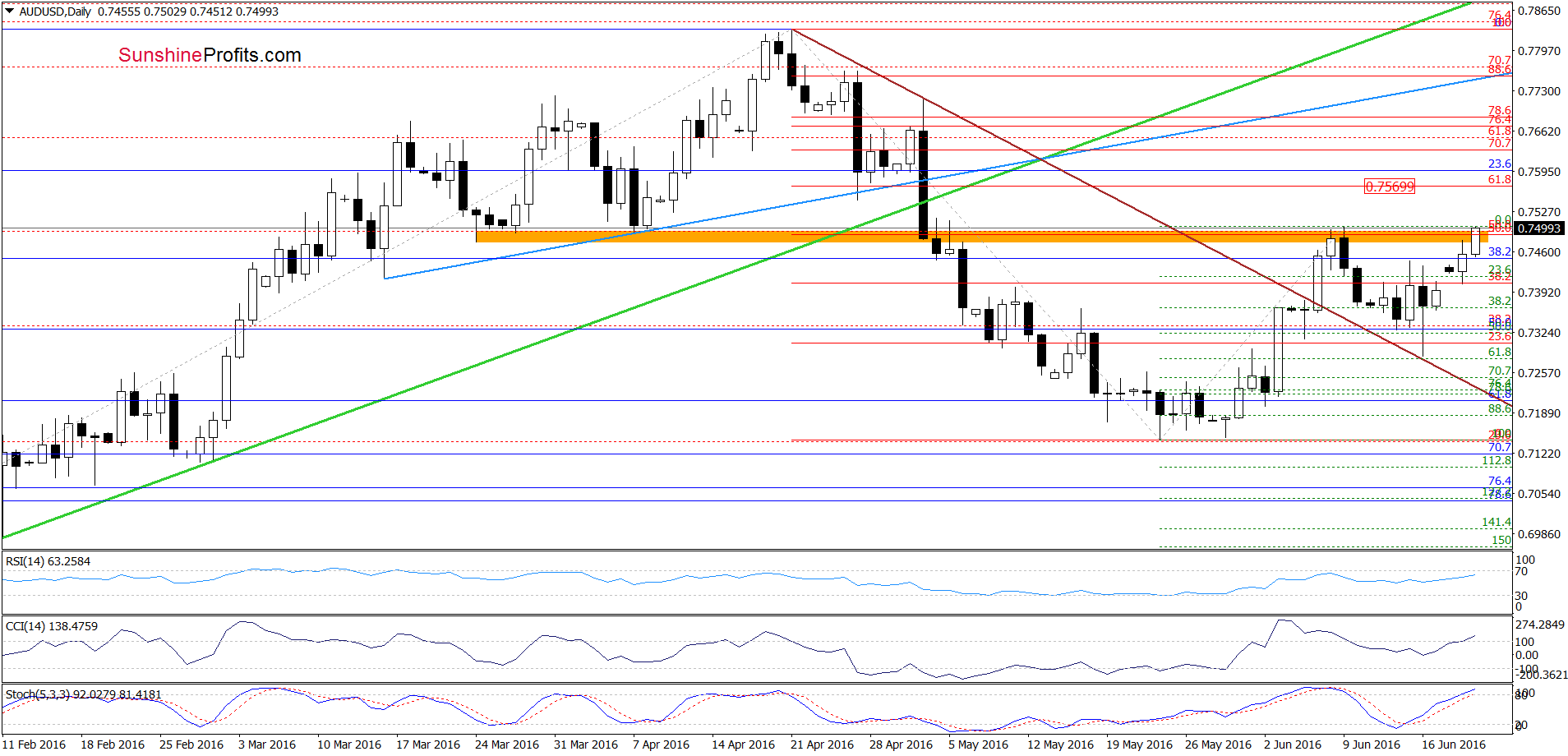This screenshot has width=1568, height=756.
Task: Click the RSI scale value 30
Action: click(x=1522, y=596)
